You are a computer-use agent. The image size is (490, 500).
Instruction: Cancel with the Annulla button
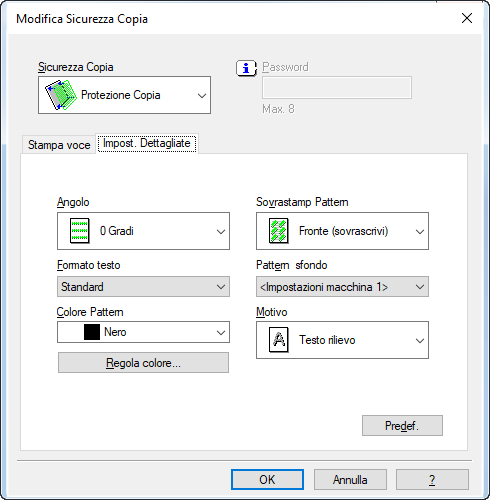(x=350, y=480)
